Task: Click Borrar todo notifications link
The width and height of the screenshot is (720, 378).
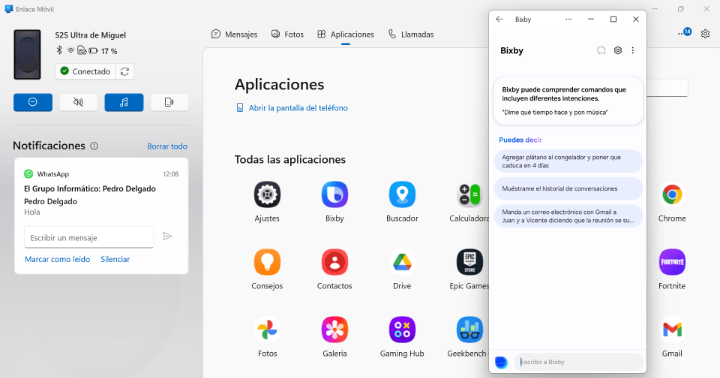Action: click(167, 146)
